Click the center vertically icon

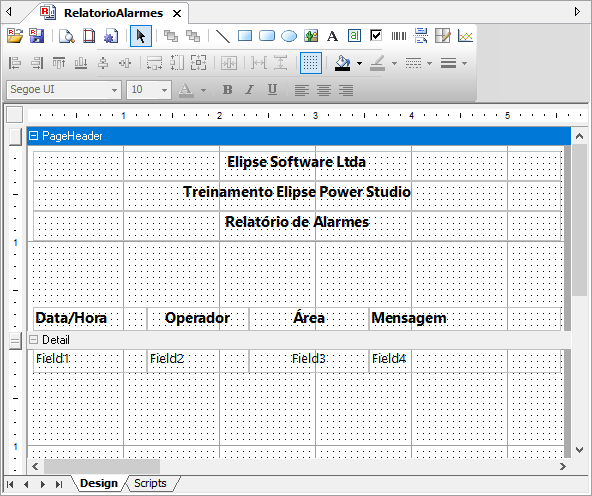(x=103, y=63)
